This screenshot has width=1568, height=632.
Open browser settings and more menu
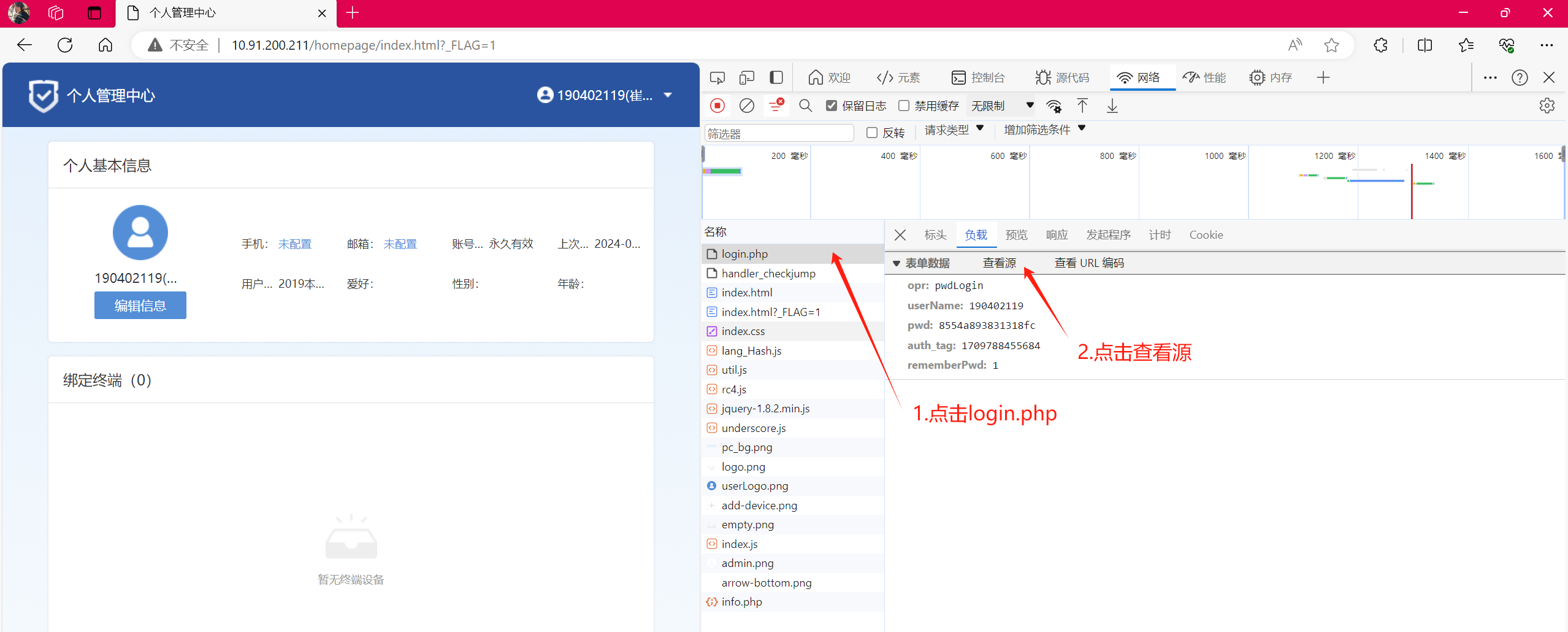click(x=1547, y=45)
